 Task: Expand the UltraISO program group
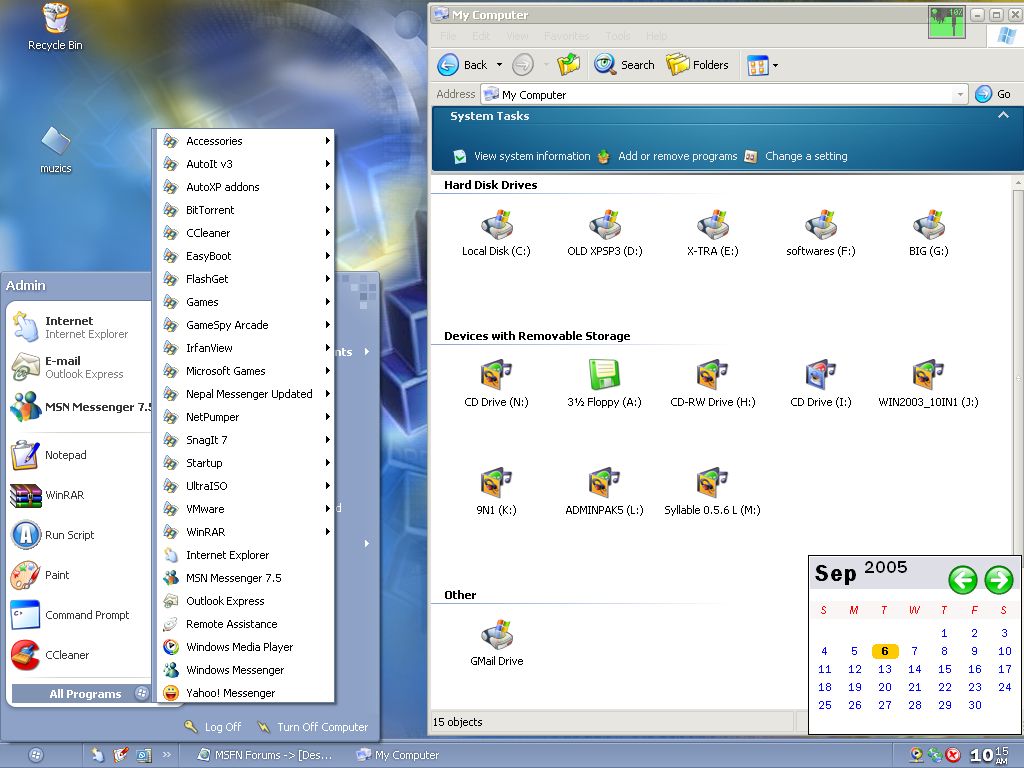(x=246, y=486)
